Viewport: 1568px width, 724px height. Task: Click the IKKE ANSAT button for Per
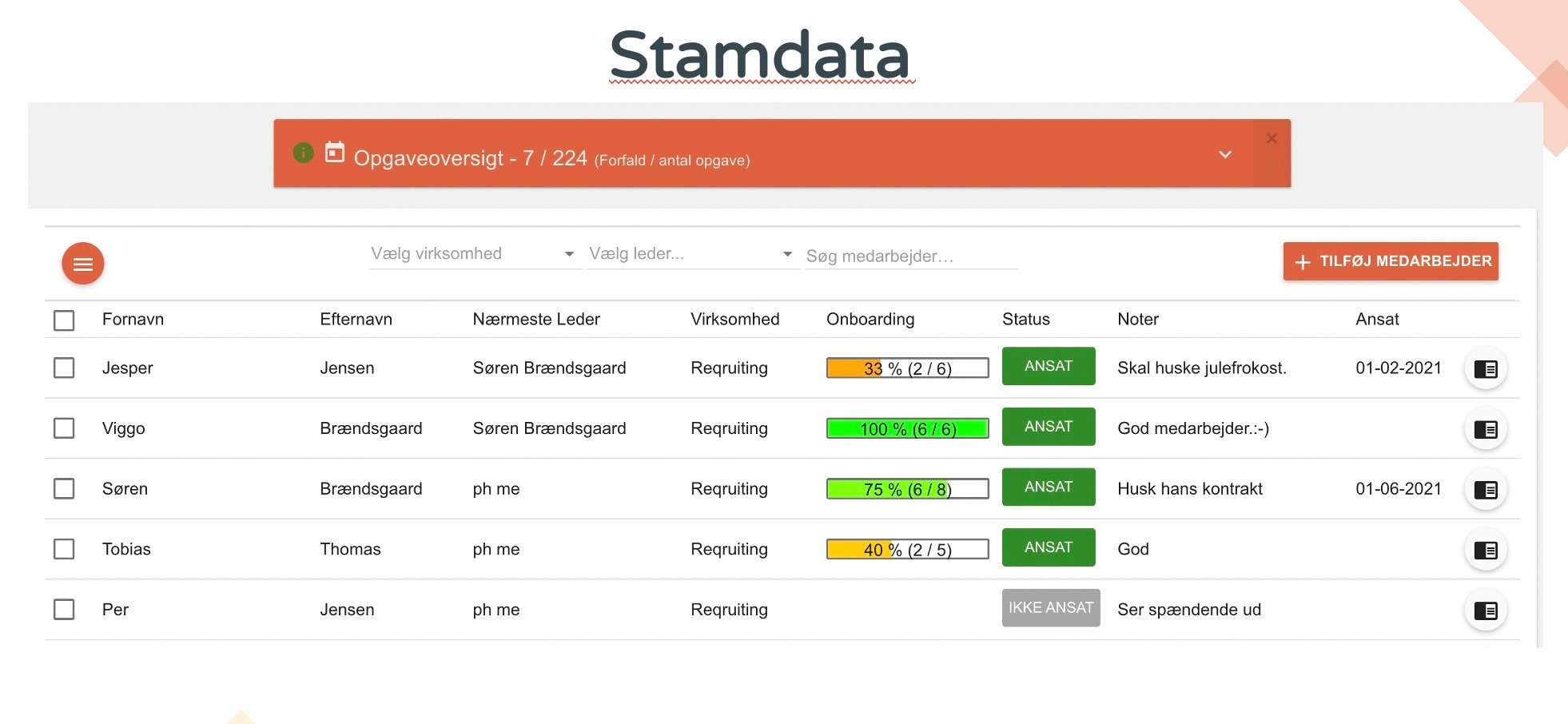pos(1051,608)
